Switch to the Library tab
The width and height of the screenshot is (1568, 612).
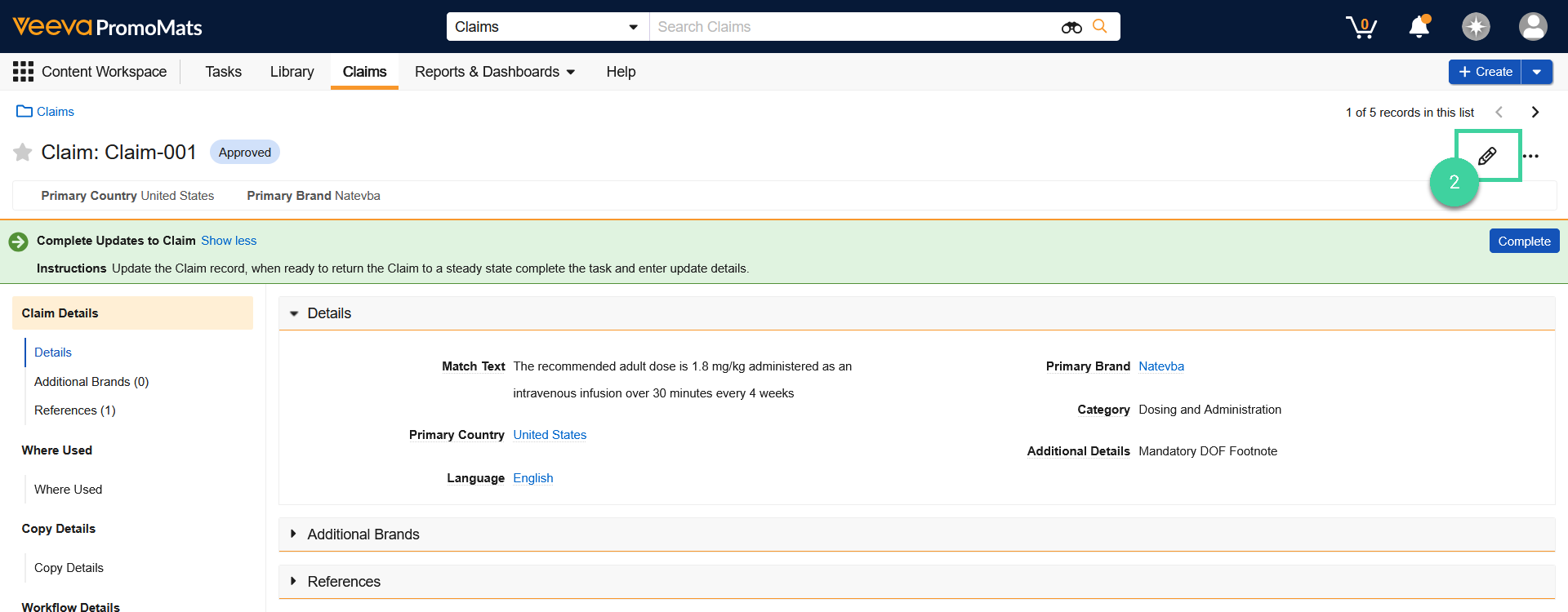pos(292,72)
